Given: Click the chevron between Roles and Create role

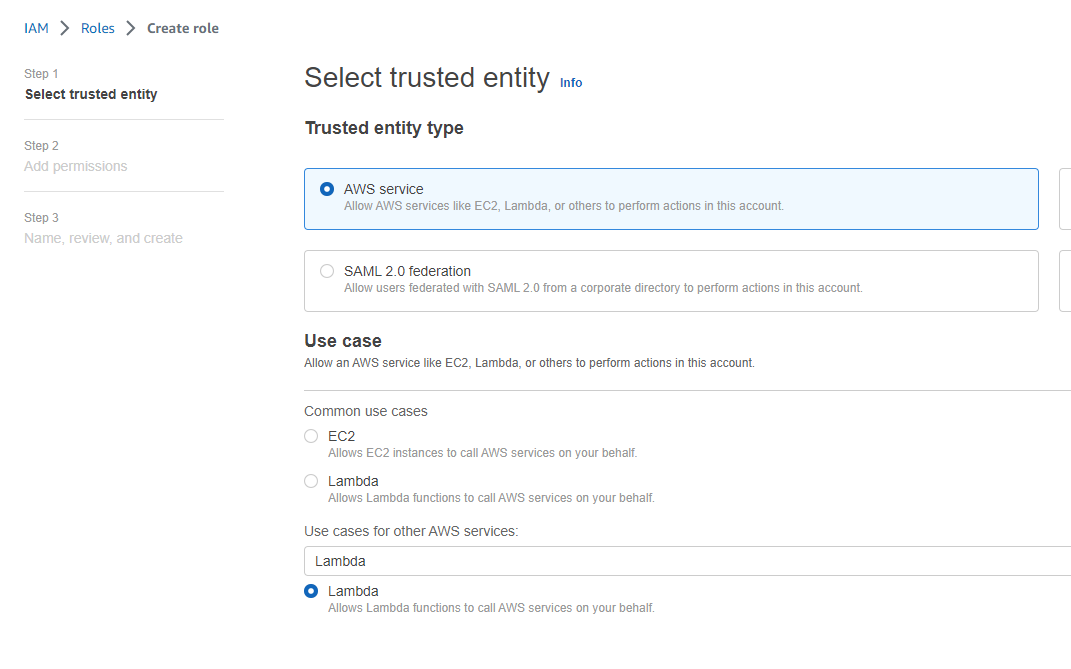Looking at the screenshot, I should 131,28.
